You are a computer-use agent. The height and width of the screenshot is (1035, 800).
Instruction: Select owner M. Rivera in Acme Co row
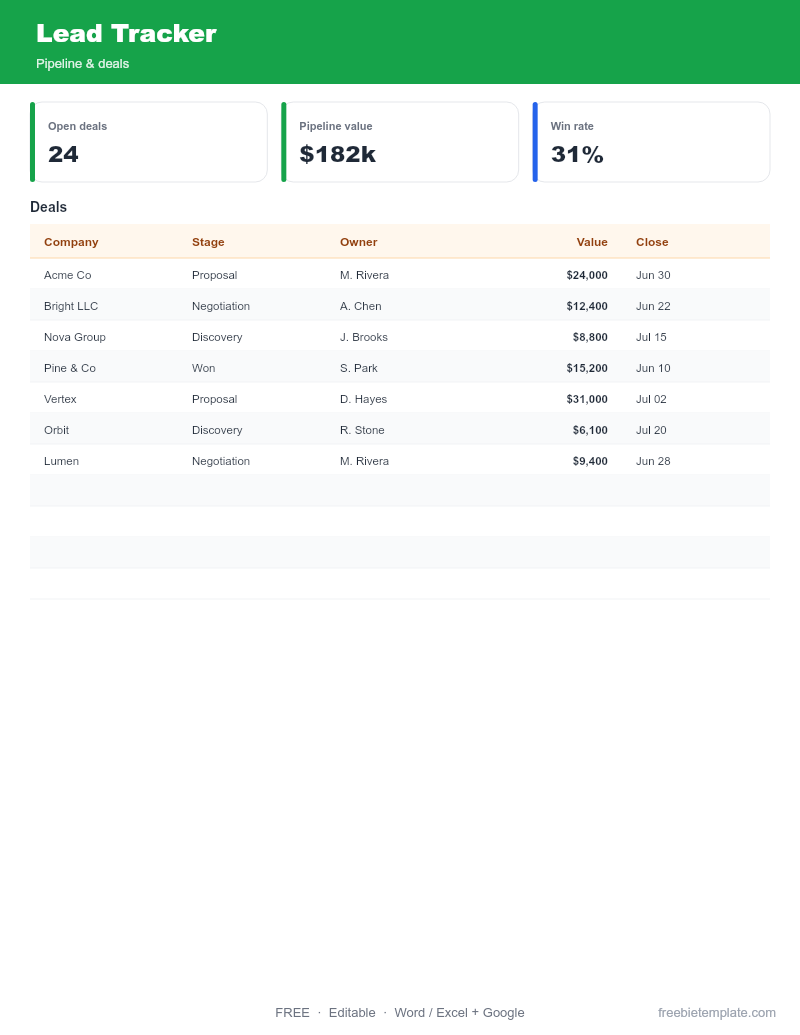(364, 275)
